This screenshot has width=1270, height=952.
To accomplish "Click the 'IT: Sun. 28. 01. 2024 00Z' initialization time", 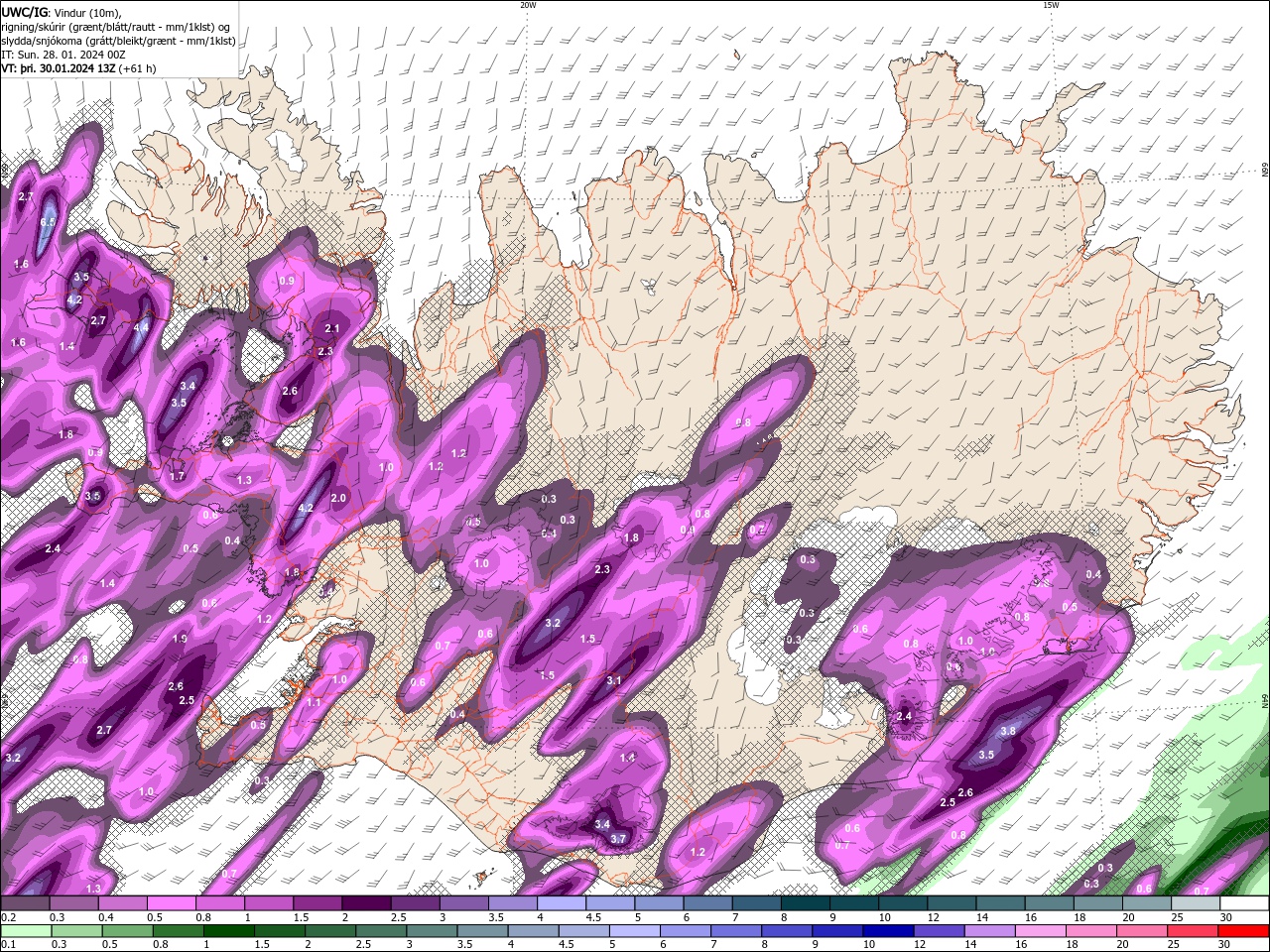I will point(63,55).
